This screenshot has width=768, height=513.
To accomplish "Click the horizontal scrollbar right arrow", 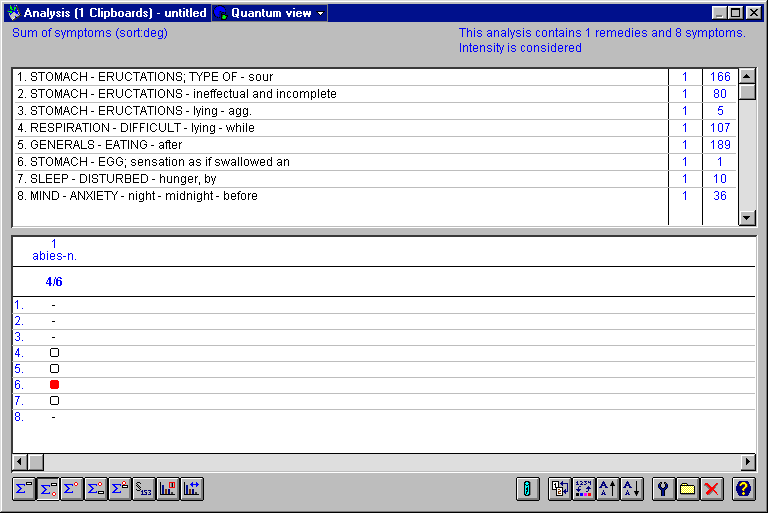I will point(747,462).
